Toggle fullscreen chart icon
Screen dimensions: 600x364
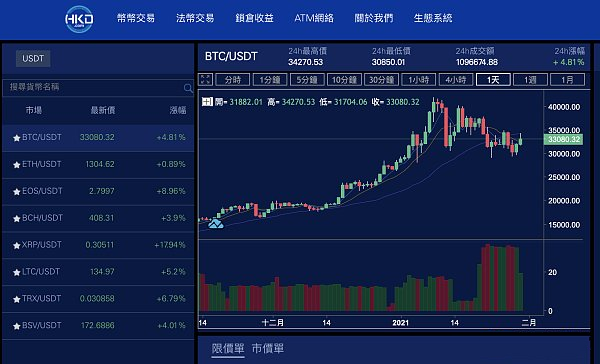[205, 80]
